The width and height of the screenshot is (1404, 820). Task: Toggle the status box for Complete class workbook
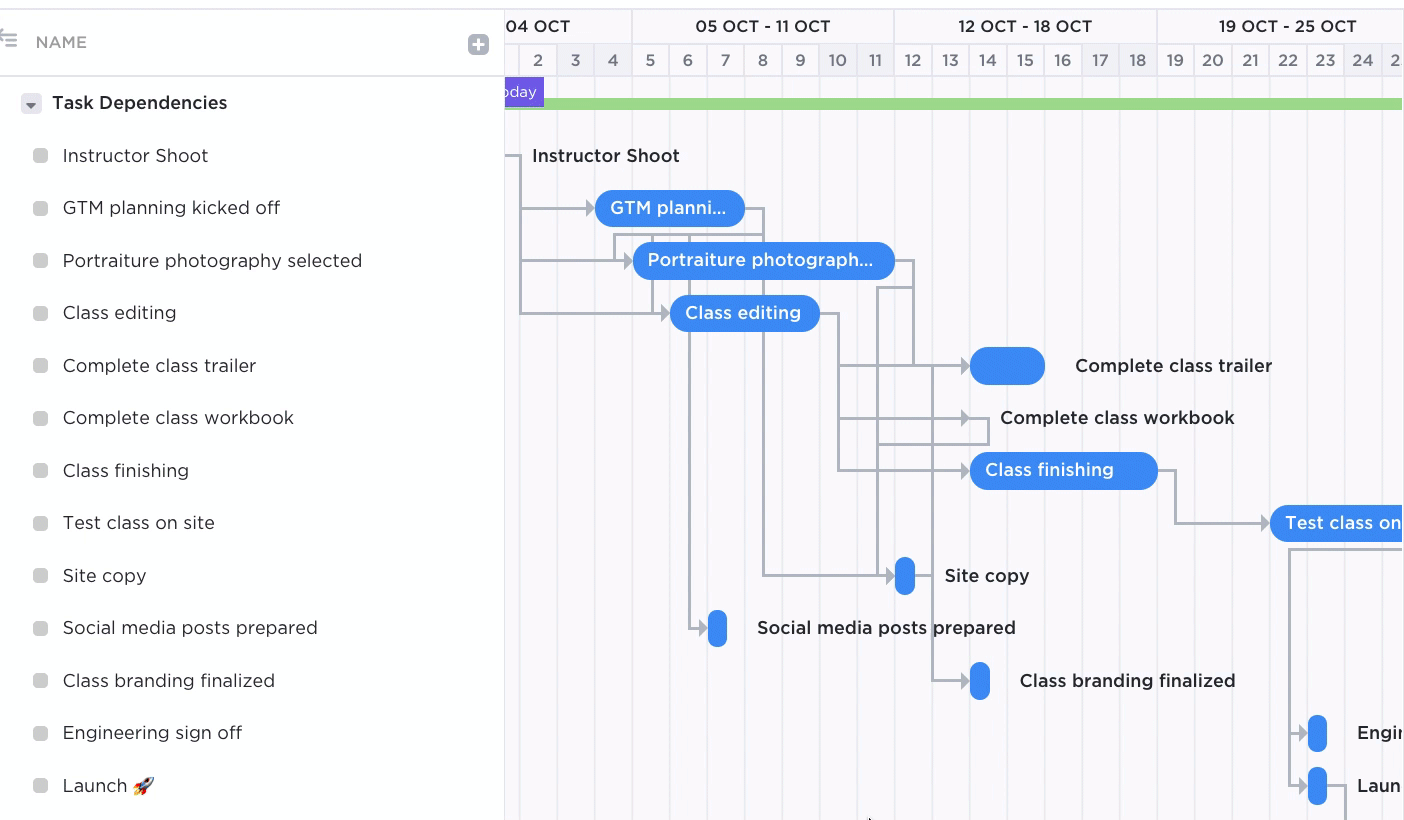pos(39,418)
